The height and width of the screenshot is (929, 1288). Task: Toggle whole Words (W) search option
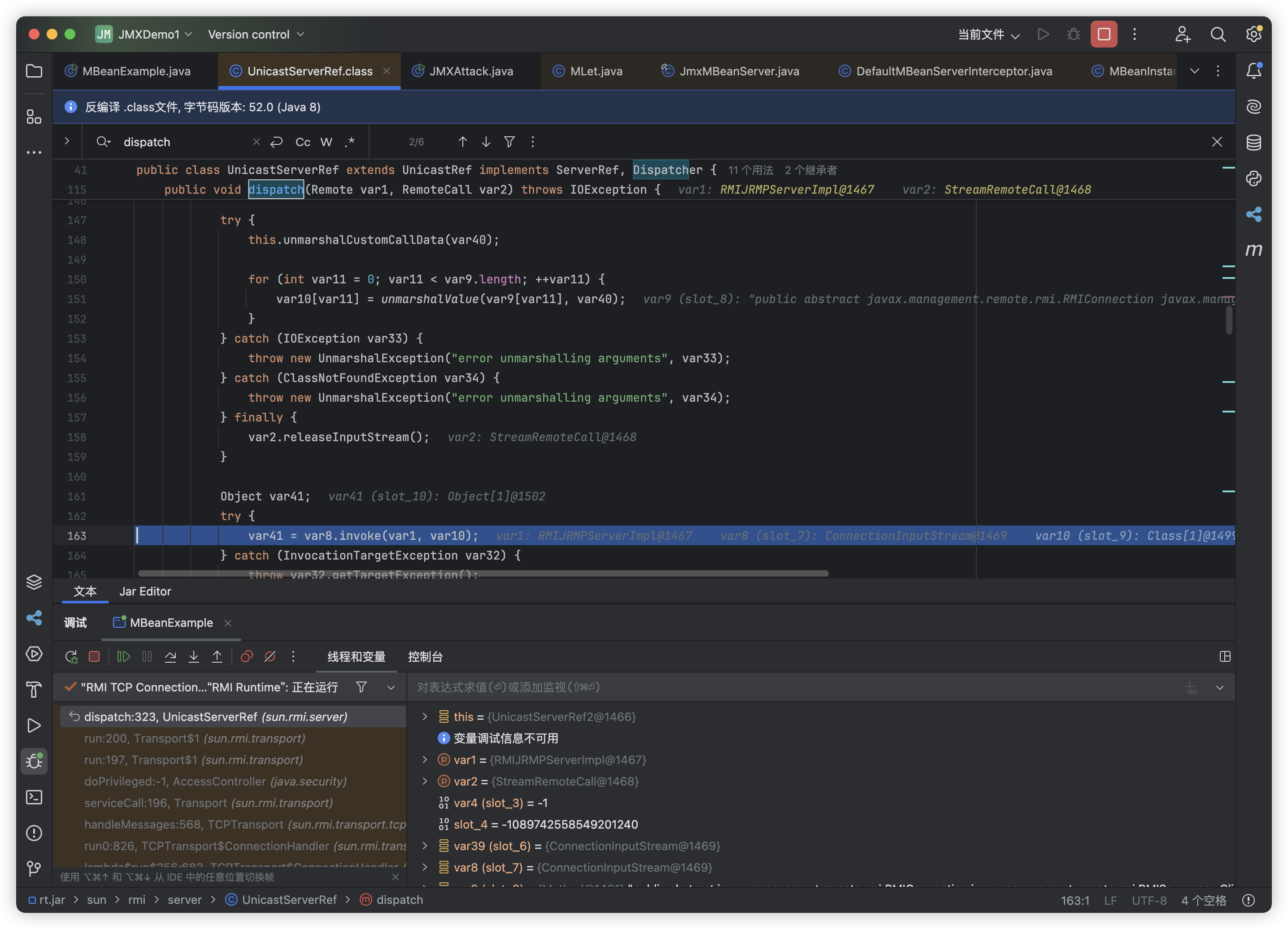click(326, 142)
